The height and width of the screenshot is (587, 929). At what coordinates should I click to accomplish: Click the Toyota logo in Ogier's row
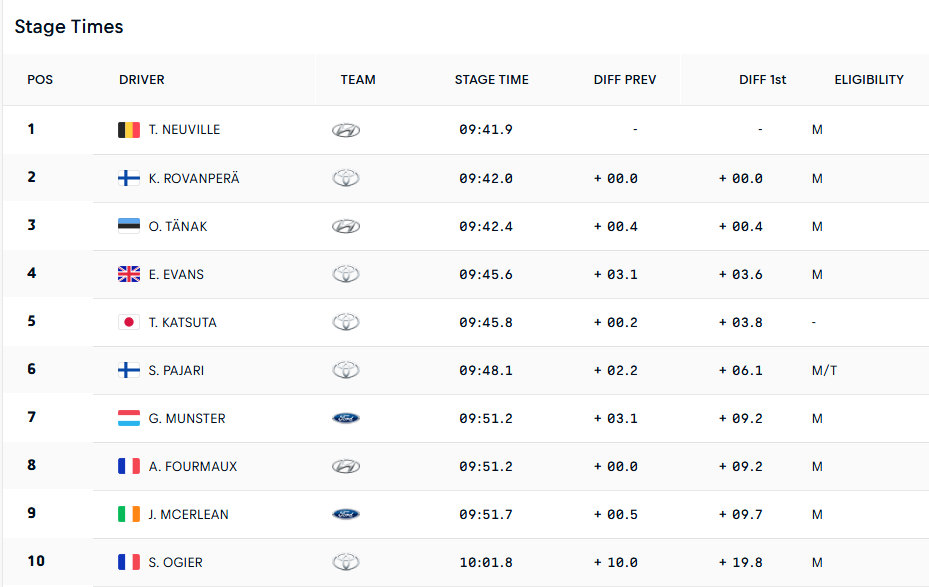click(x=346, y=562)
